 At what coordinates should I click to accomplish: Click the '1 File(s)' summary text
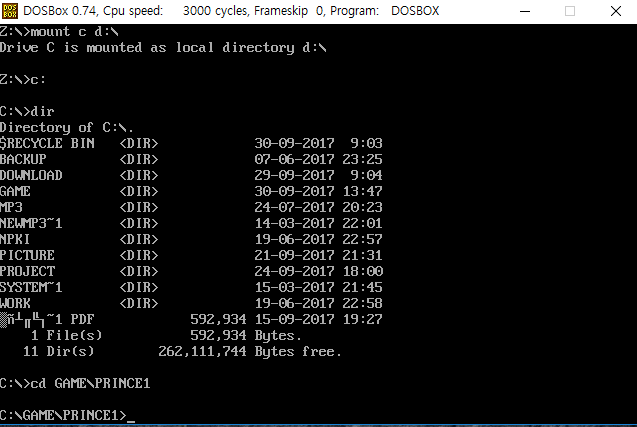(x=67, y=336)
